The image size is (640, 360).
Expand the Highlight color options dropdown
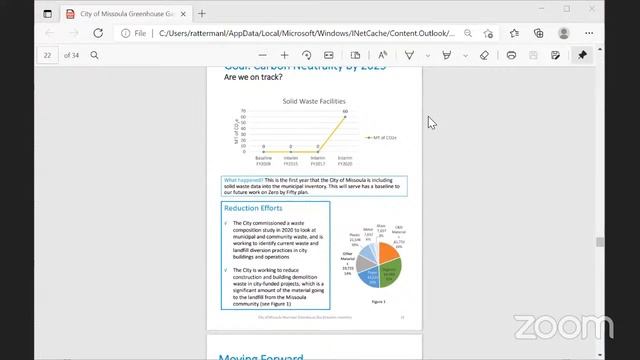pyautogui.click(x=465, y=56)
